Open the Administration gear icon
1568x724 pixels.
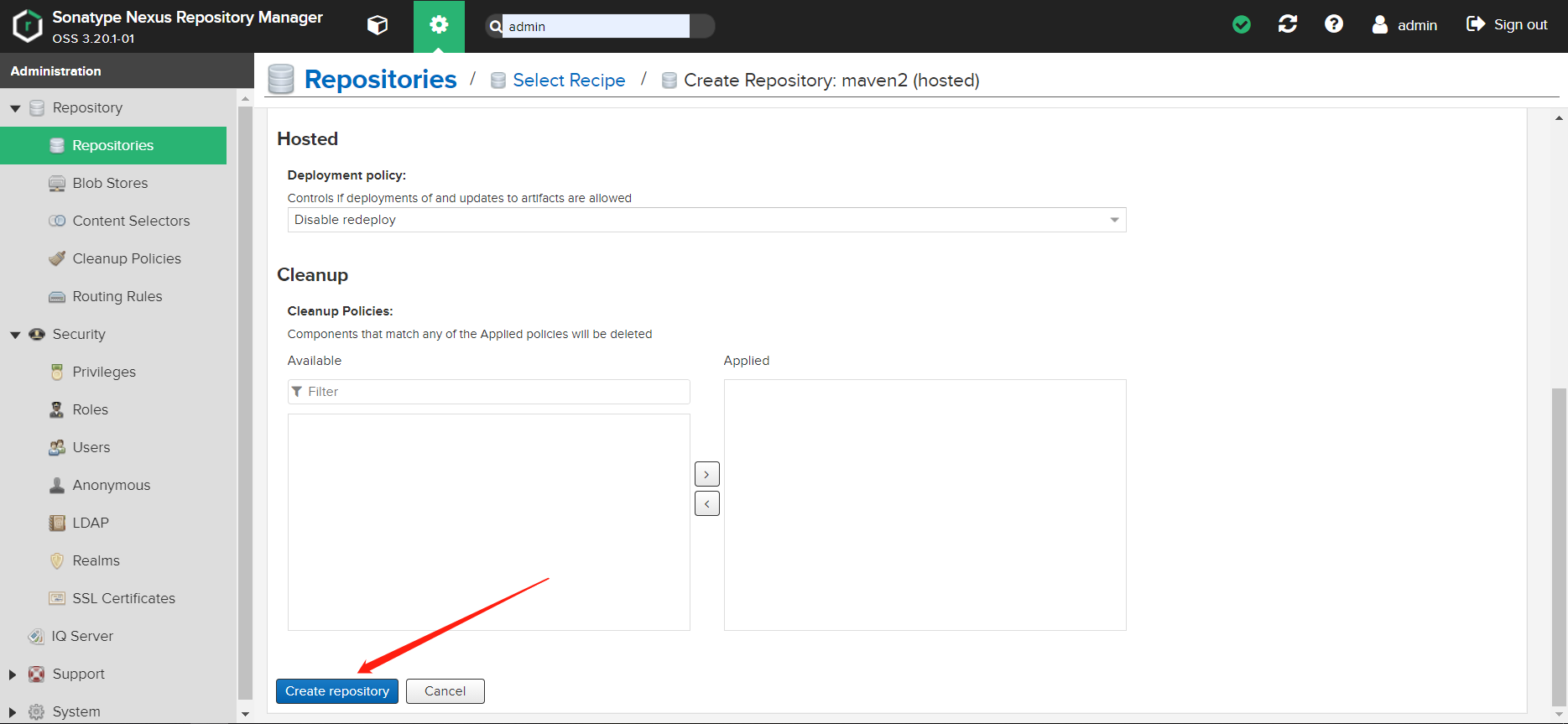[x=439, y=26]
